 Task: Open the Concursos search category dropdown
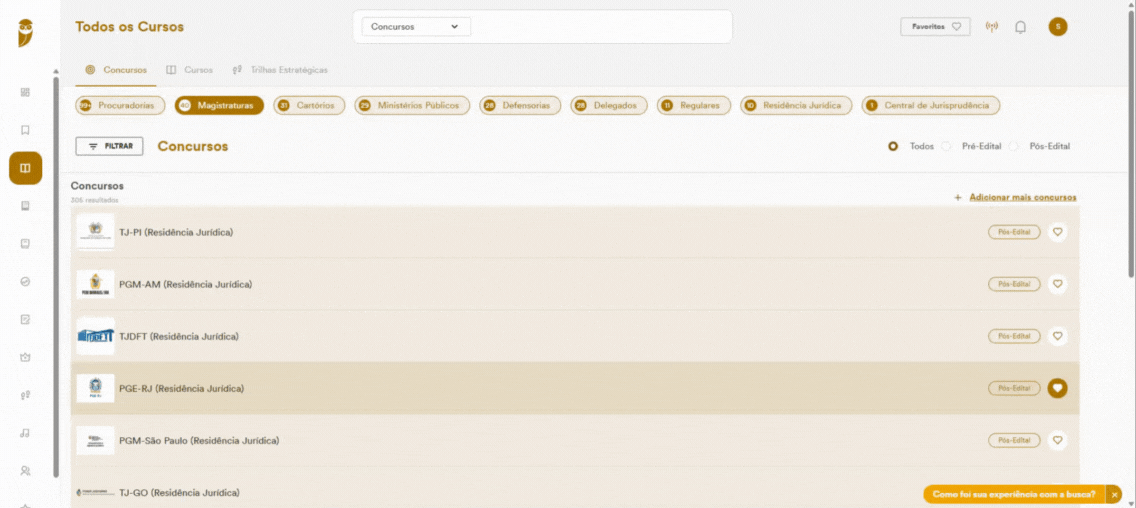[416, 27]
